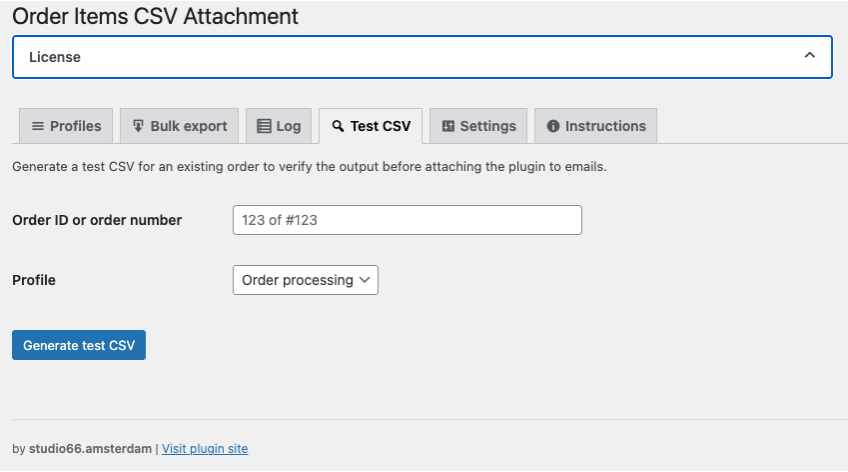848x472 pixels.
Task: Follow the Visit plugin site link
Action: coord(205,449)
